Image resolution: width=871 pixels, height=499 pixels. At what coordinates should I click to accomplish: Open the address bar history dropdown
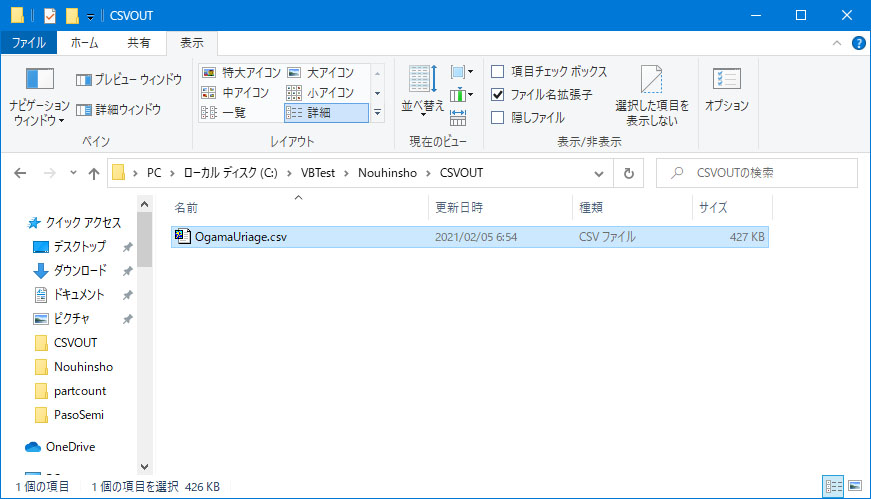pyautogui.click(x=602, y=173)
